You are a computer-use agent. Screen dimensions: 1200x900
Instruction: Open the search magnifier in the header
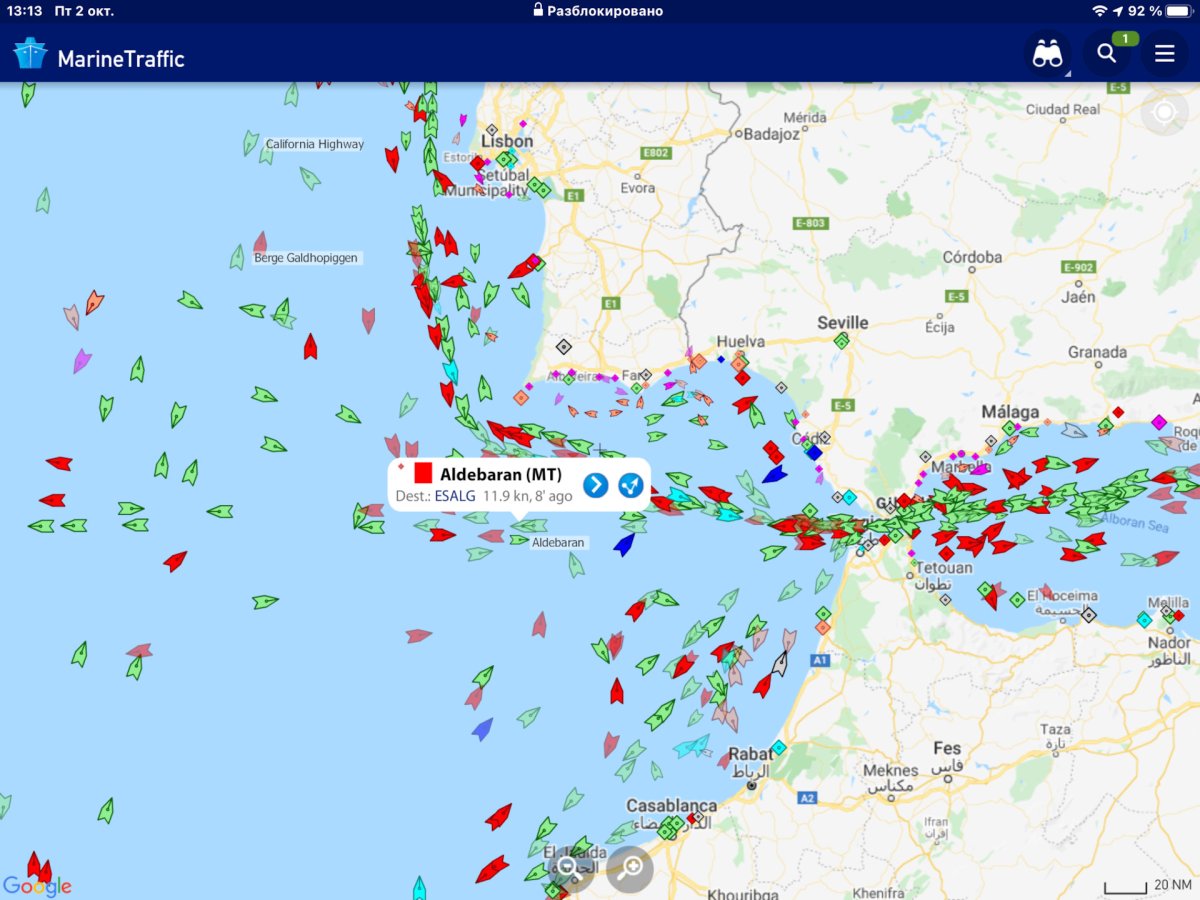1106,54
